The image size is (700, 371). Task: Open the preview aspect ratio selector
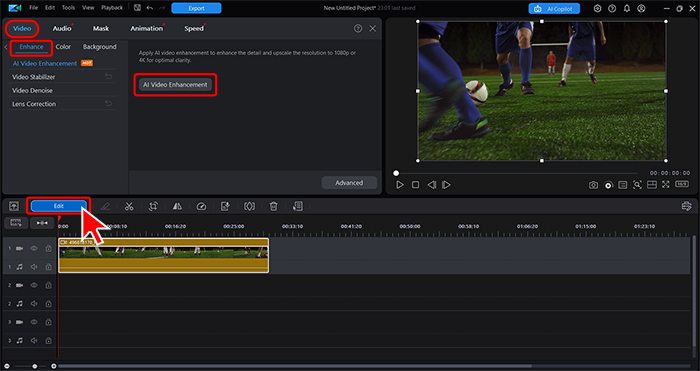(x=682, y=184)
